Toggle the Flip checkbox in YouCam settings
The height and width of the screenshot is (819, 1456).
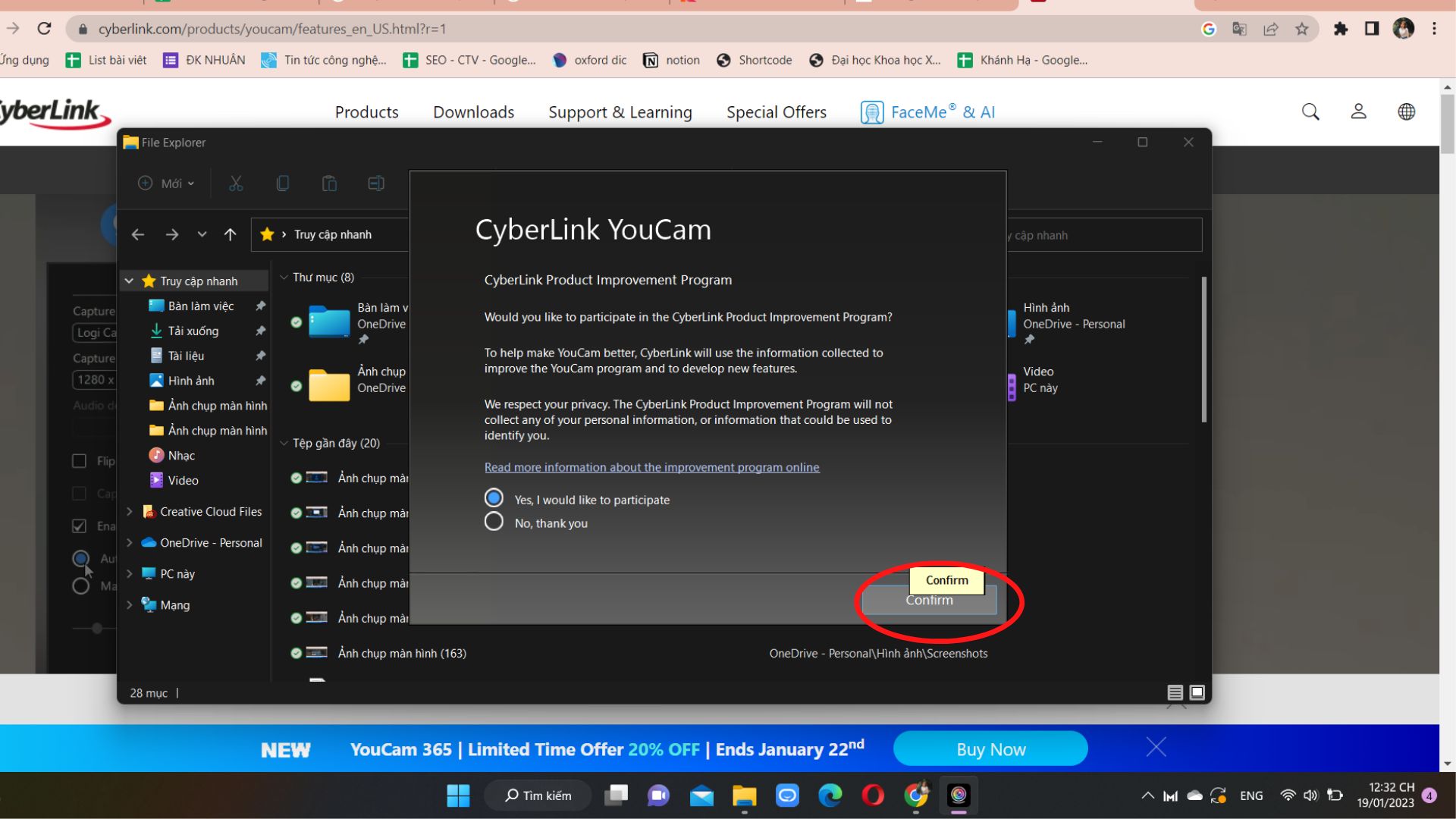pos(79,461)
